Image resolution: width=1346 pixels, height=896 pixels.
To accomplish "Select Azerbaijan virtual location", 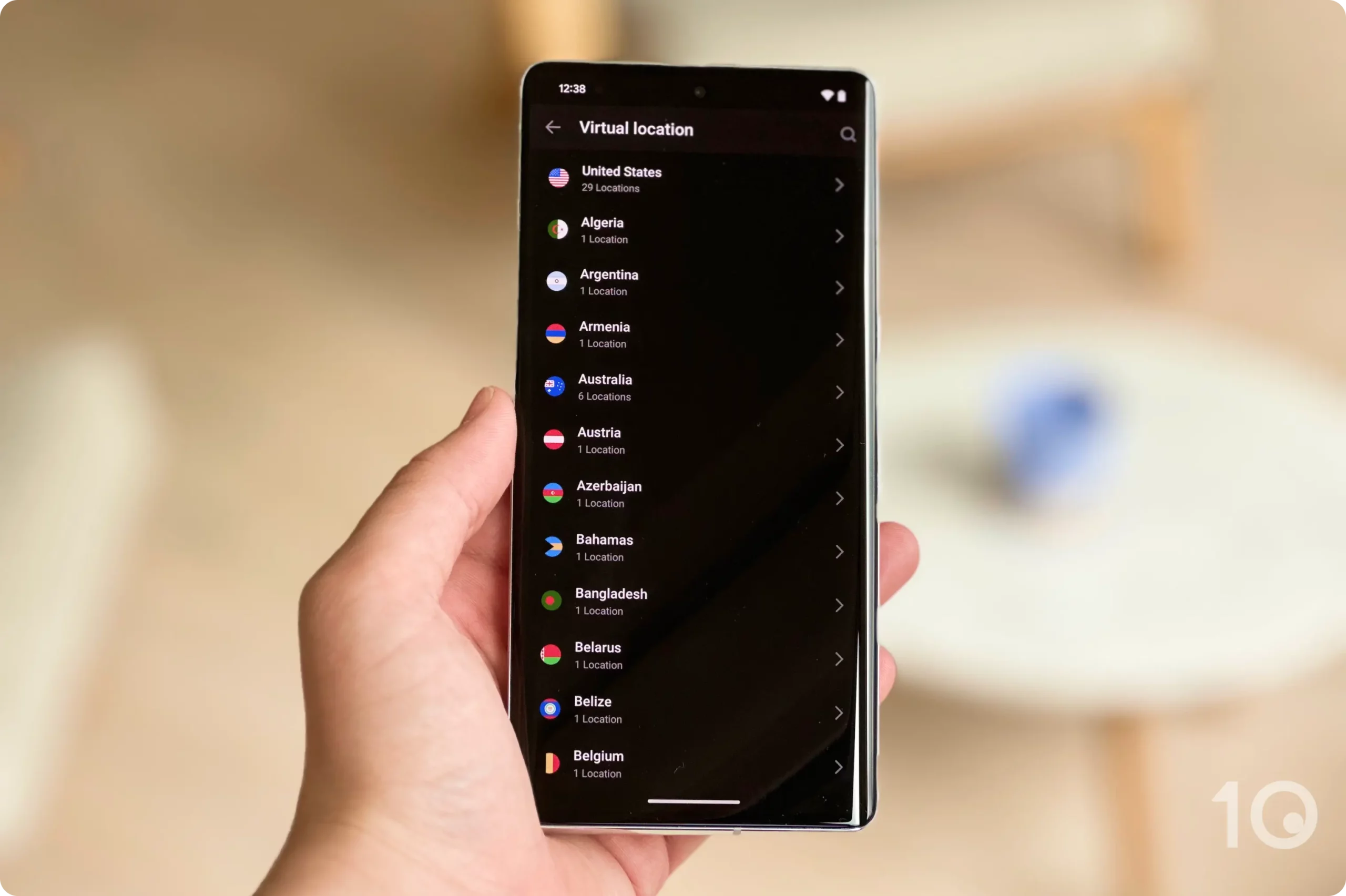I will 694,494.
